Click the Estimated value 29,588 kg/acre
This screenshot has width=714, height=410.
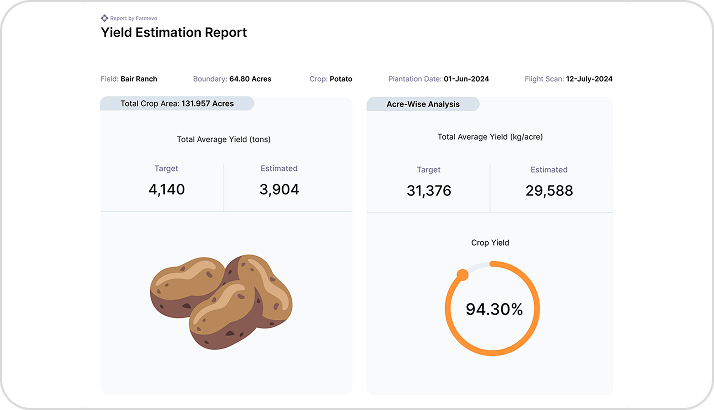click(550, 190)
